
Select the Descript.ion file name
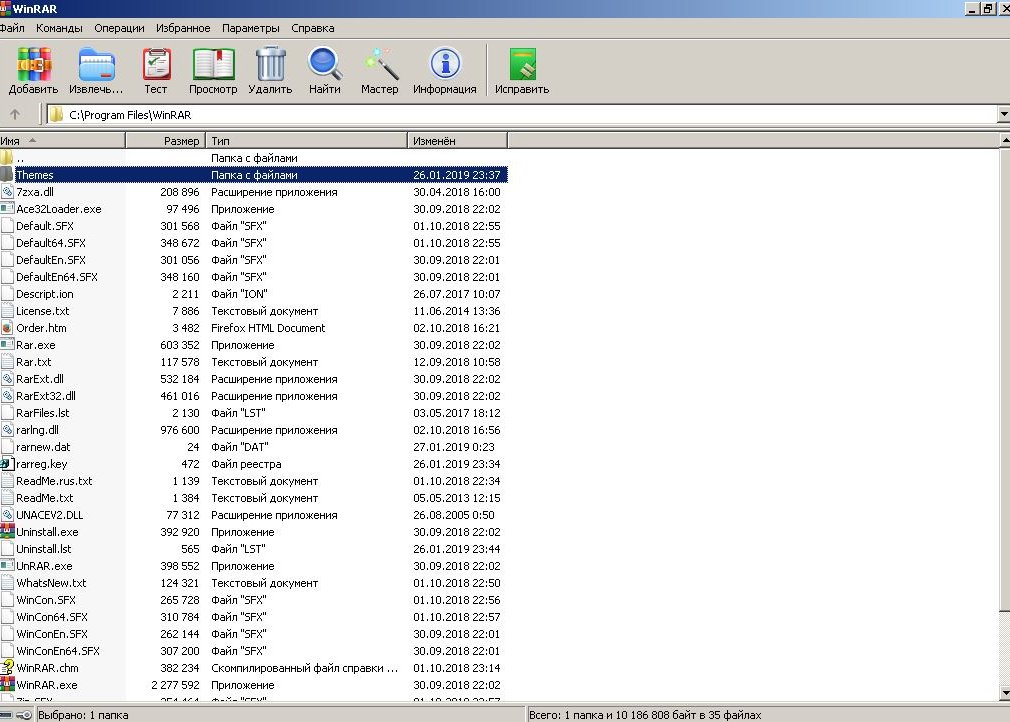[x=44, y=294]
